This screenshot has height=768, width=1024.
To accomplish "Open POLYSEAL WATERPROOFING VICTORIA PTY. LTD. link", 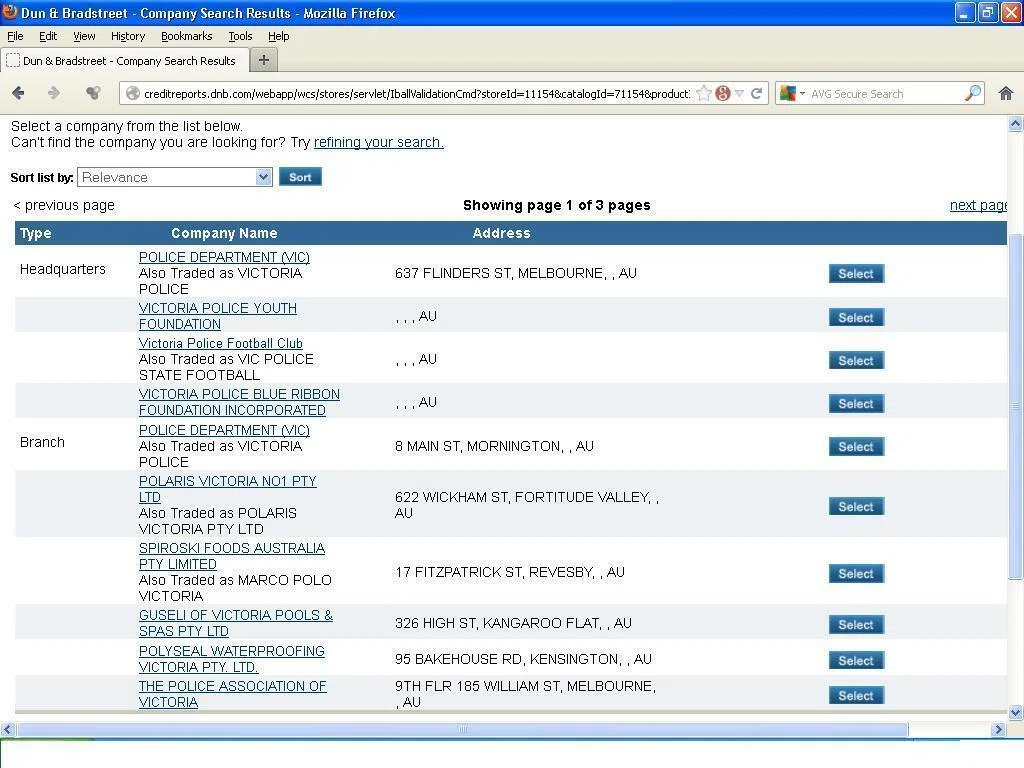I will point(232,659).
